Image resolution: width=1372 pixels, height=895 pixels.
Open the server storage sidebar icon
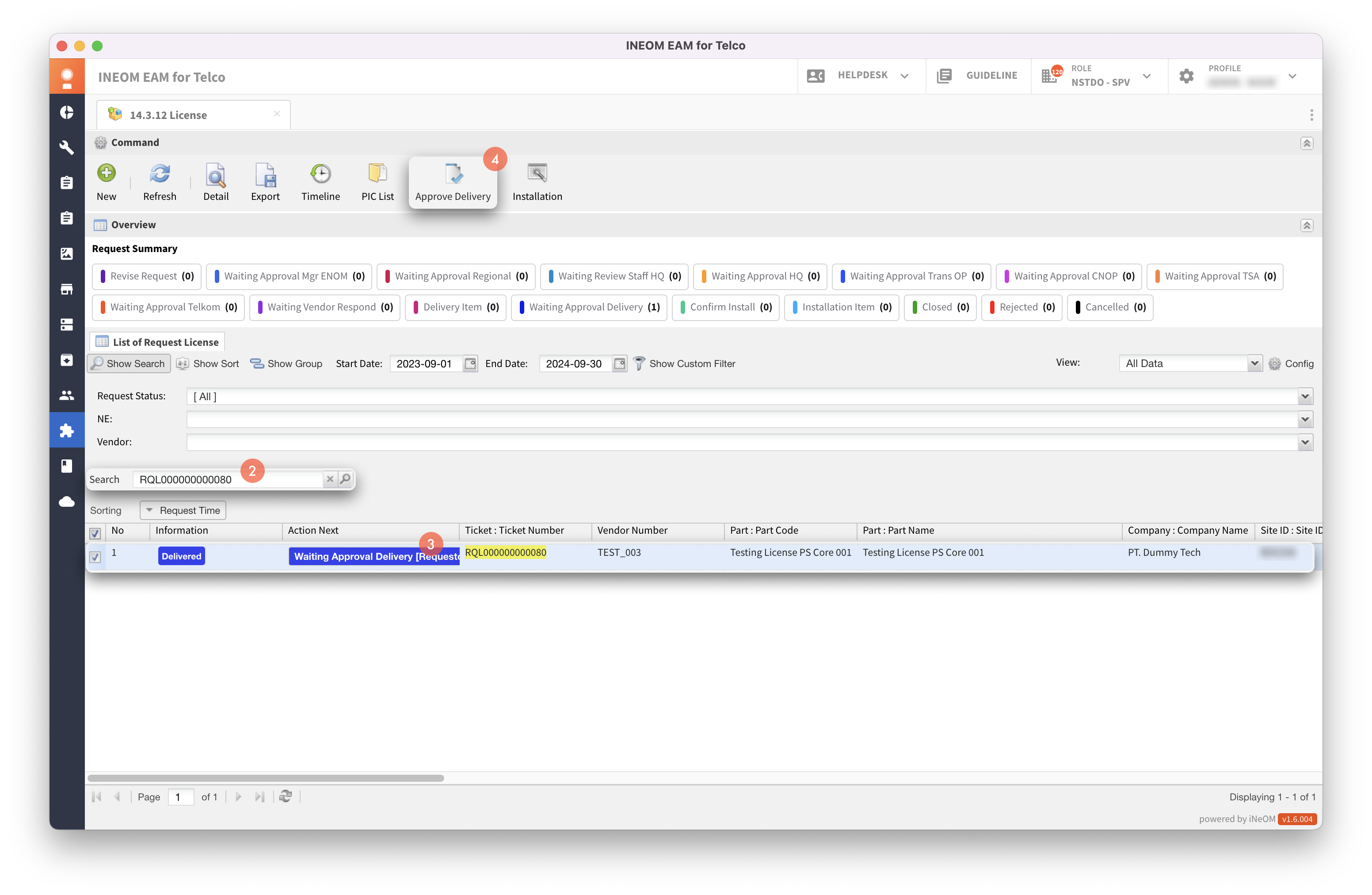point(67,325)
